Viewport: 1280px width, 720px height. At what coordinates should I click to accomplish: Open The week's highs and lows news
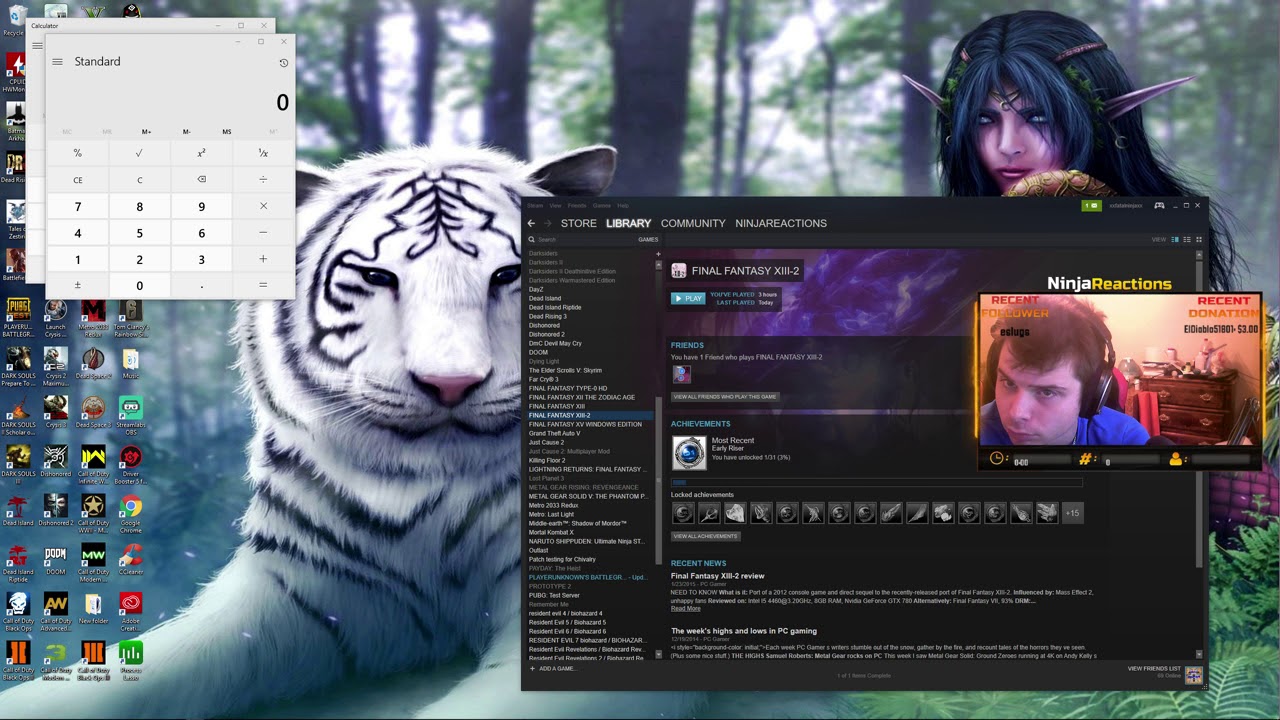tap(744, 631)
